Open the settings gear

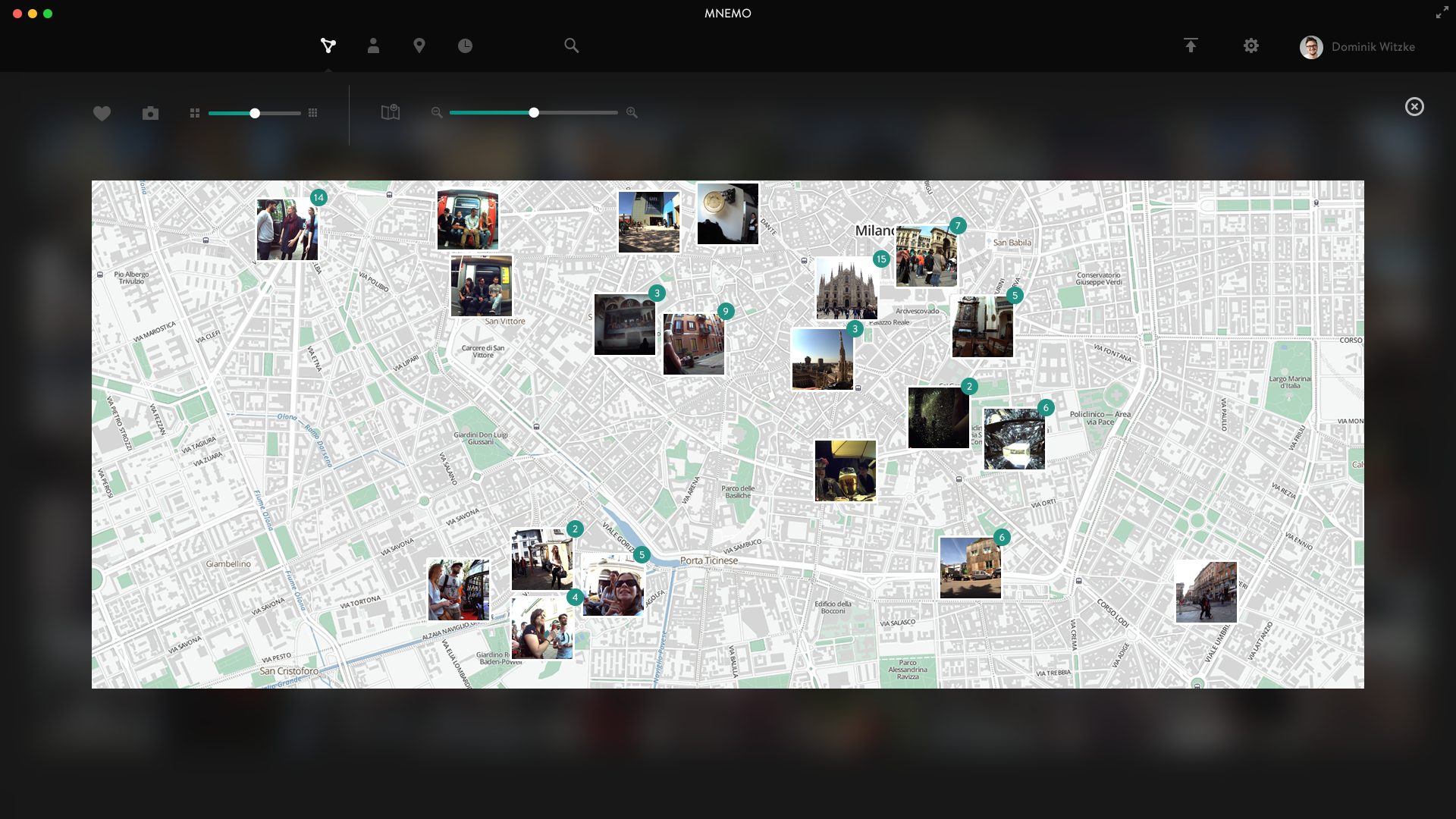coord(1251,45)
